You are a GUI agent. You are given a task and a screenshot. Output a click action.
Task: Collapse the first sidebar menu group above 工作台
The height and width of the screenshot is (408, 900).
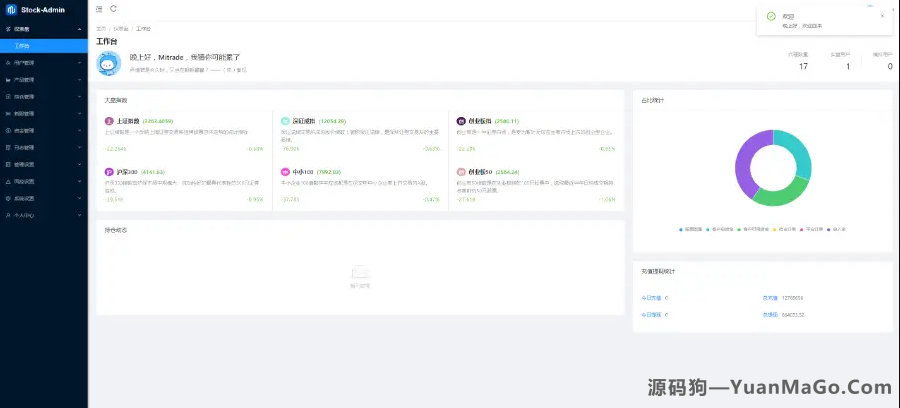(x=44, y=29)
